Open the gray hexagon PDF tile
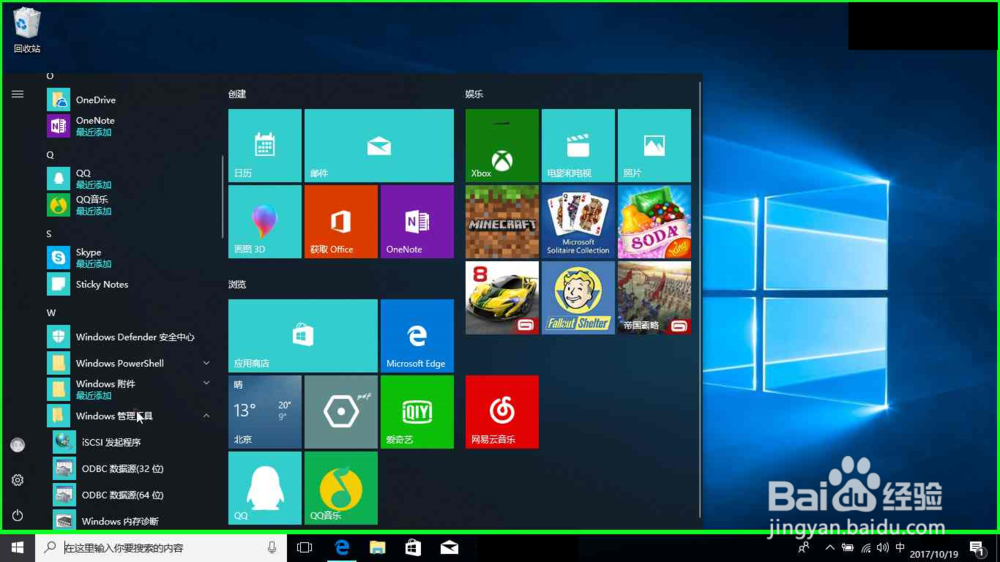This screenshot has width=1000, height=562. (341, 411)
